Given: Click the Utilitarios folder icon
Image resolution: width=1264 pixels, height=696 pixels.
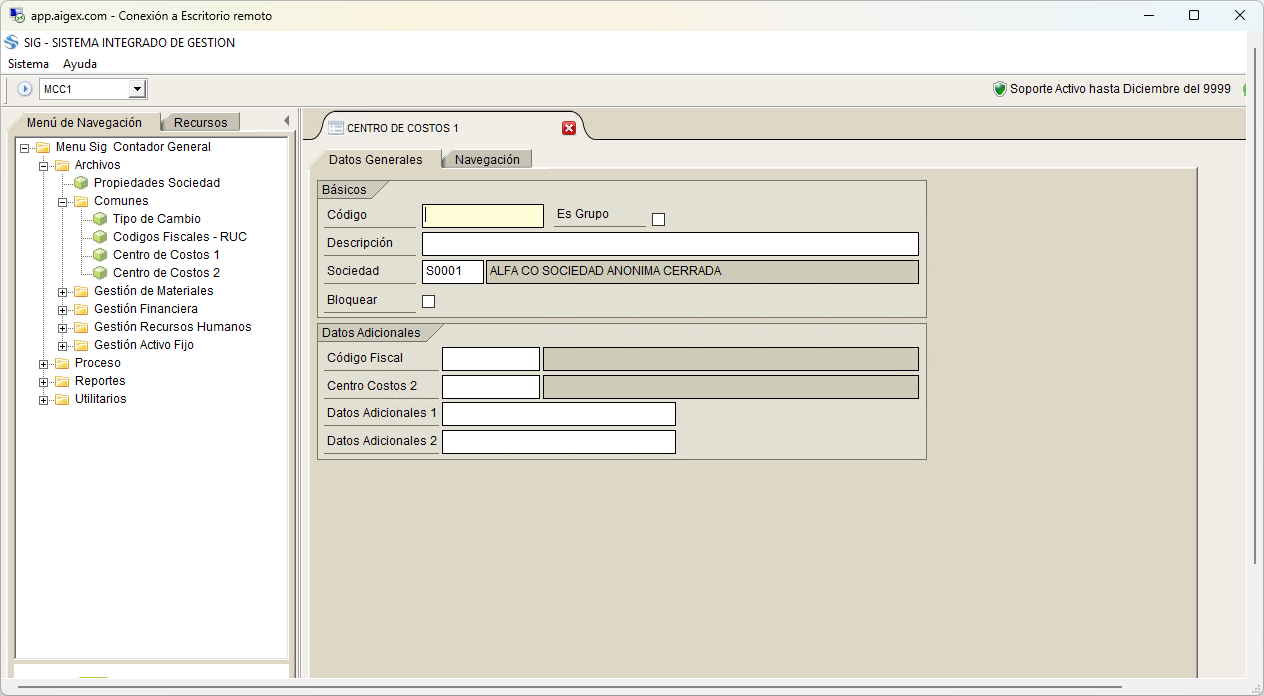Looking at the screenshot, I should [62, 399].
